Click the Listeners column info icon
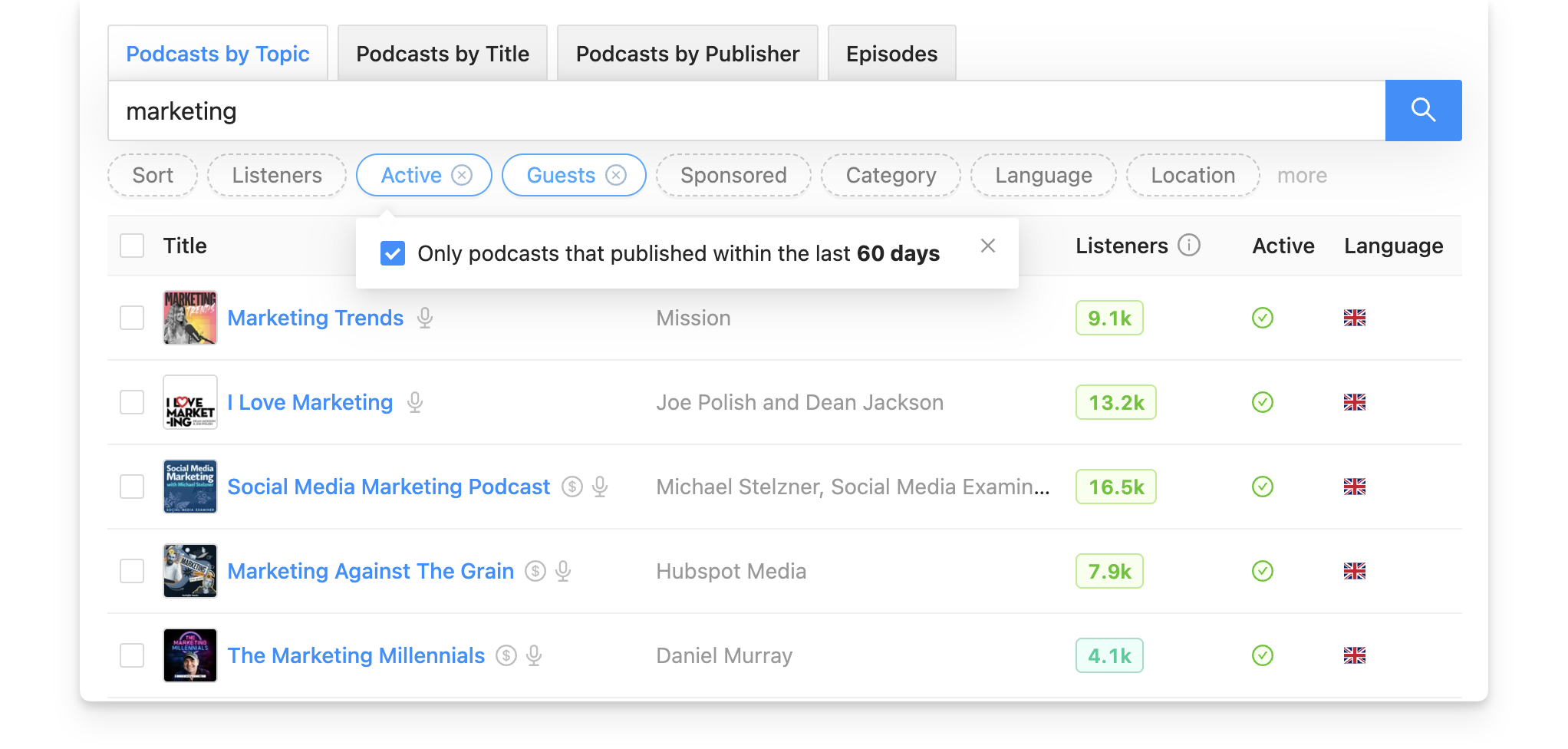This screenshot has width=1568, height=749. [1189, 246]
